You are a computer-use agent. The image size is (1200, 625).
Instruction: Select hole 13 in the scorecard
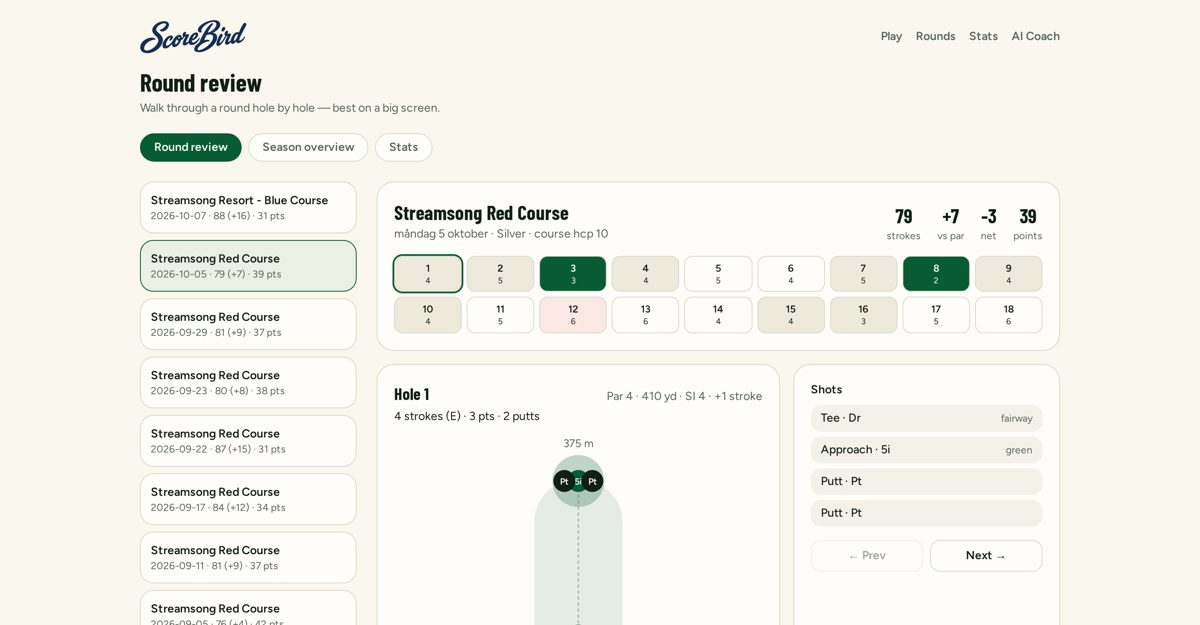click(x=645, y=315)
